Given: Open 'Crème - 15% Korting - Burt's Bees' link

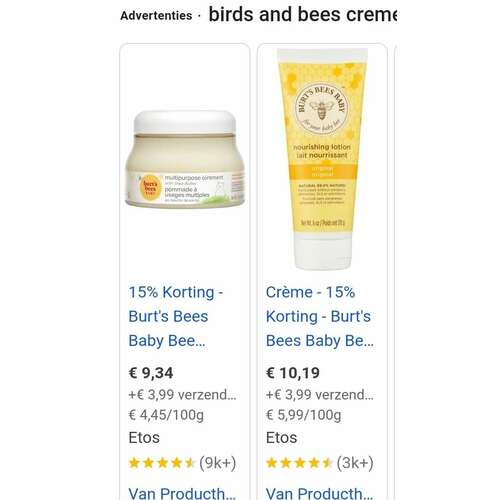Looking at the screenshot, I should pos(320,316).
